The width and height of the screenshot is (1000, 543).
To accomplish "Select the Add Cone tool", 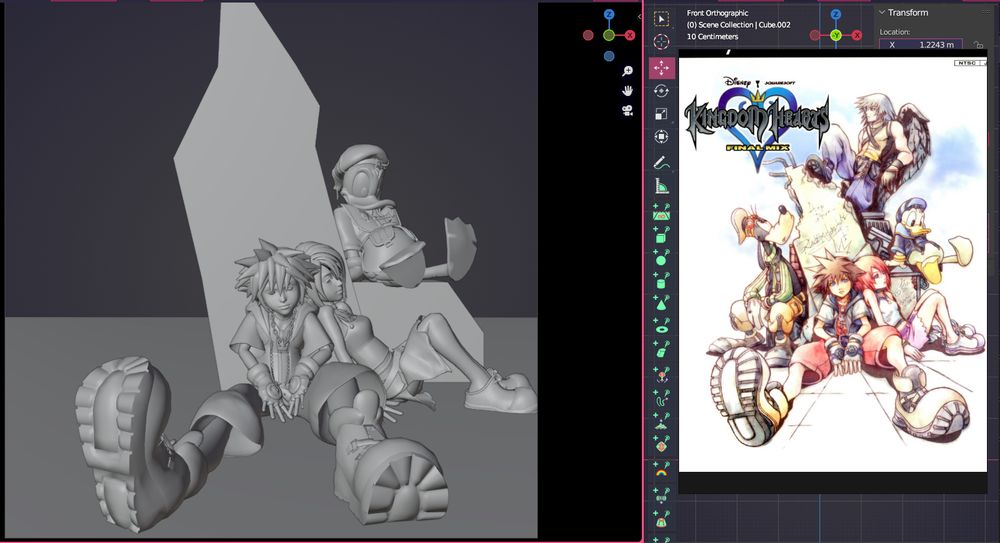I will tap(661, 303).
